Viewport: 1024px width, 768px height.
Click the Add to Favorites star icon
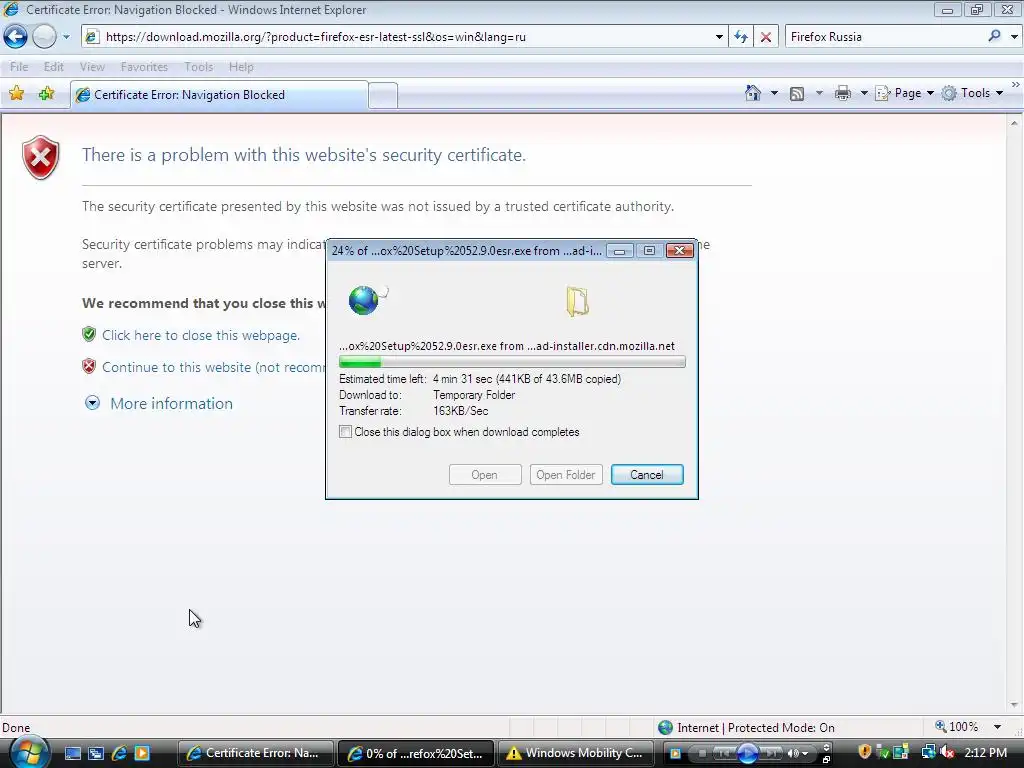(46, 94)
